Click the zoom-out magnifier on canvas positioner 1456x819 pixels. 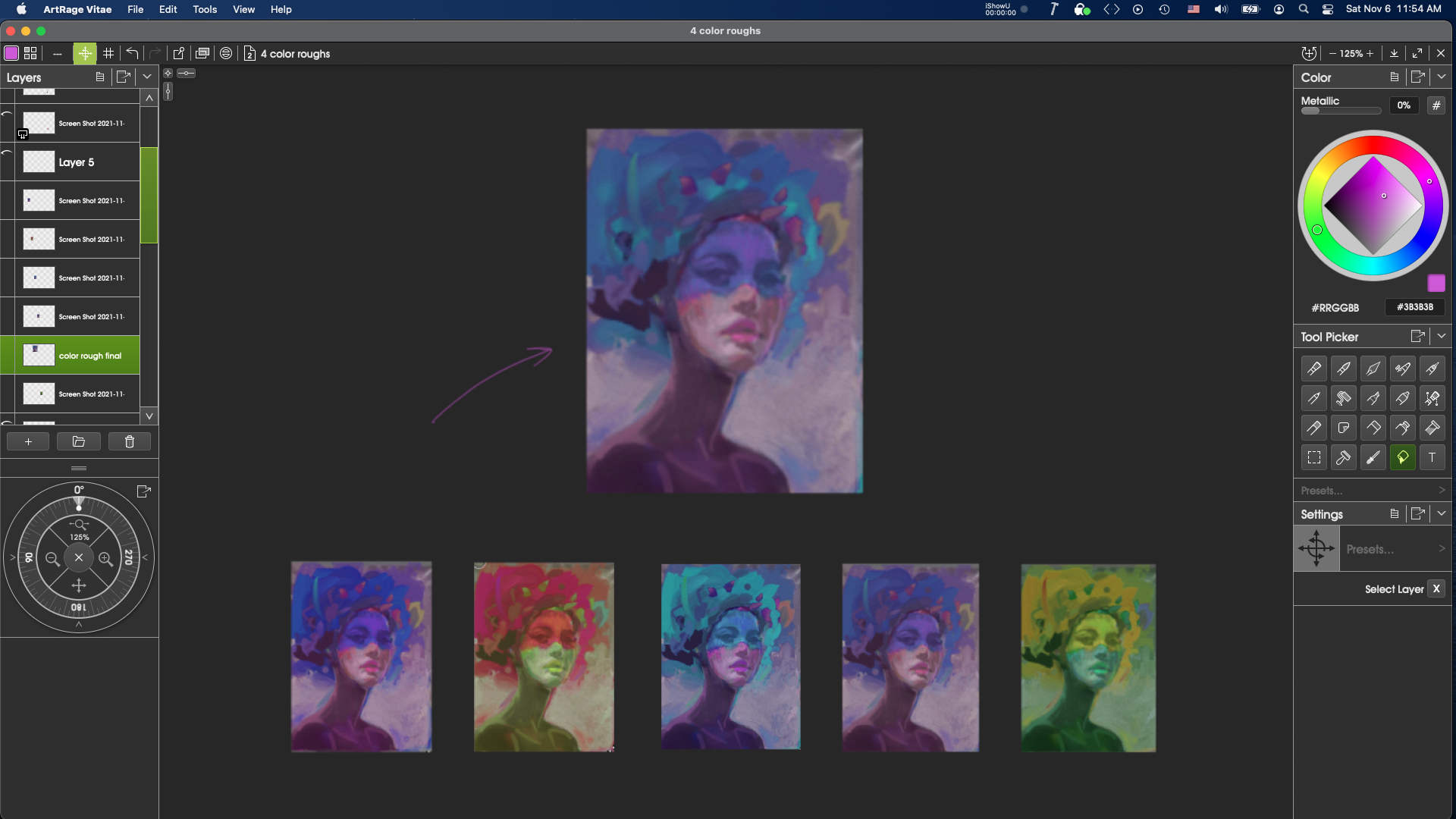pyautogui.click(x=52, y=559)
